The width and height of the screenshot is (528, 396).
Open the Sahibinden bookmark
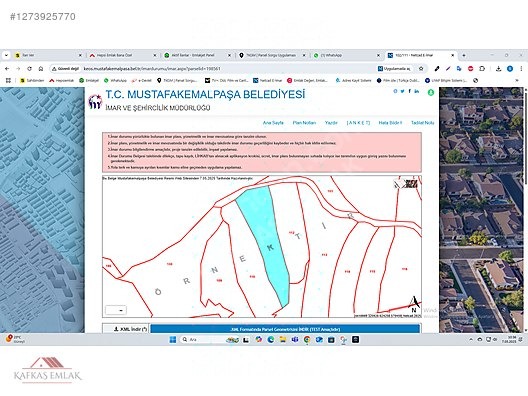tap(32, 80)
